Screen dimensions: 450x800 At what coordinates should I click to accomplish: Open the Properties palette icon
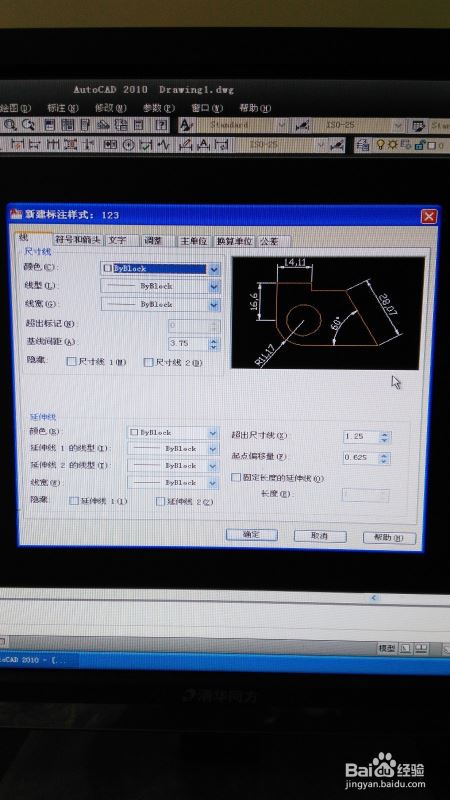point(49,125)
